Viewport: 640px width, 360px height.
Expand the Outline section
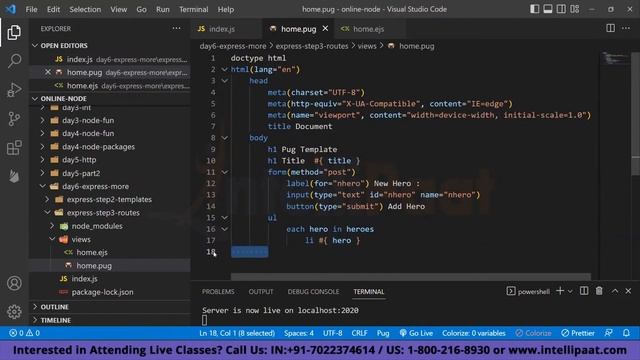coord(54,307)
